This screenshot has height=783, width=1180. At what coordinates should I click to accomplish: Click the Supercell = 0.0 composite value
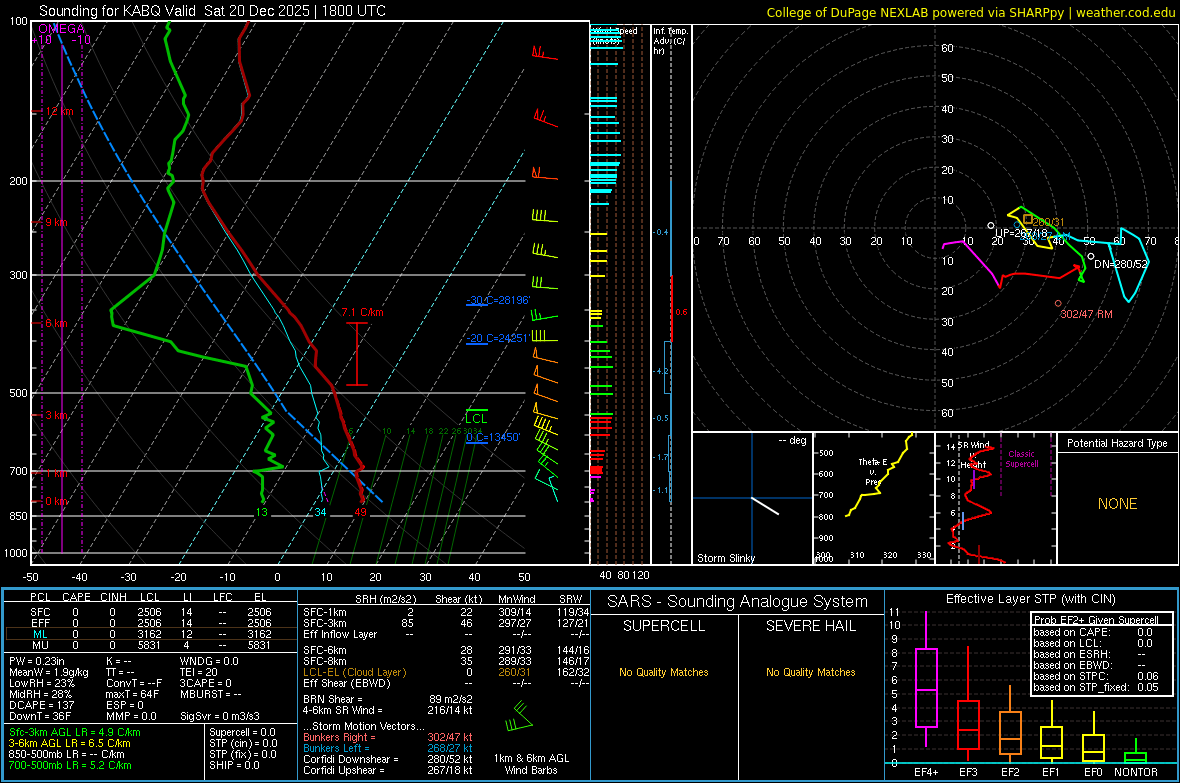tap(242, 732)
